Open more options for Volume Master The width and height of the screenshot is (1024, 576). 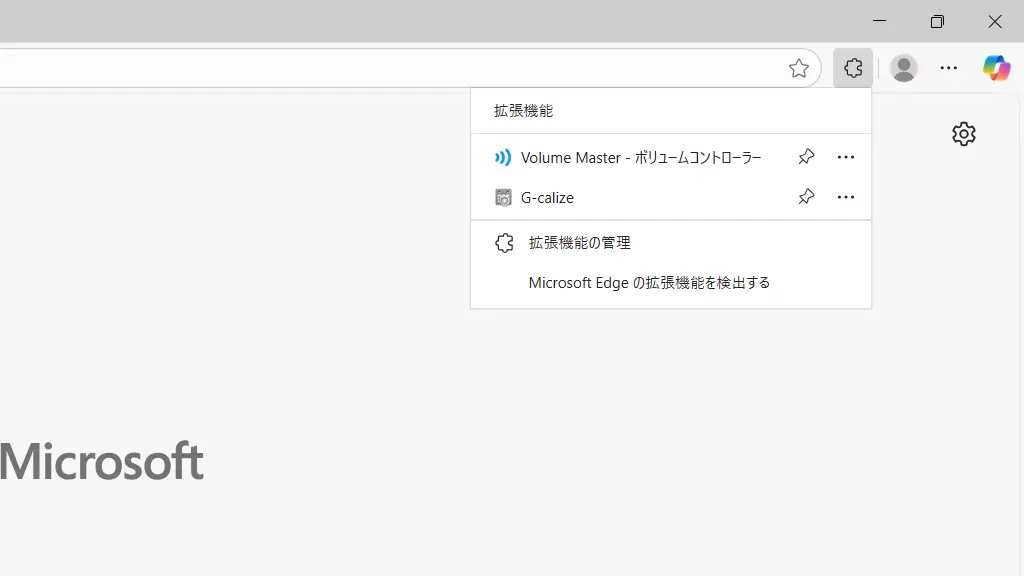pos(846,157)
